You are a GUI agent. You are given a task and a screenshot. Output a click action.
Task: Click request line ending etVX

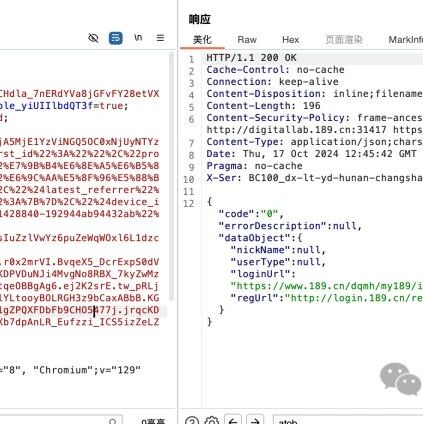coord(79,94)
